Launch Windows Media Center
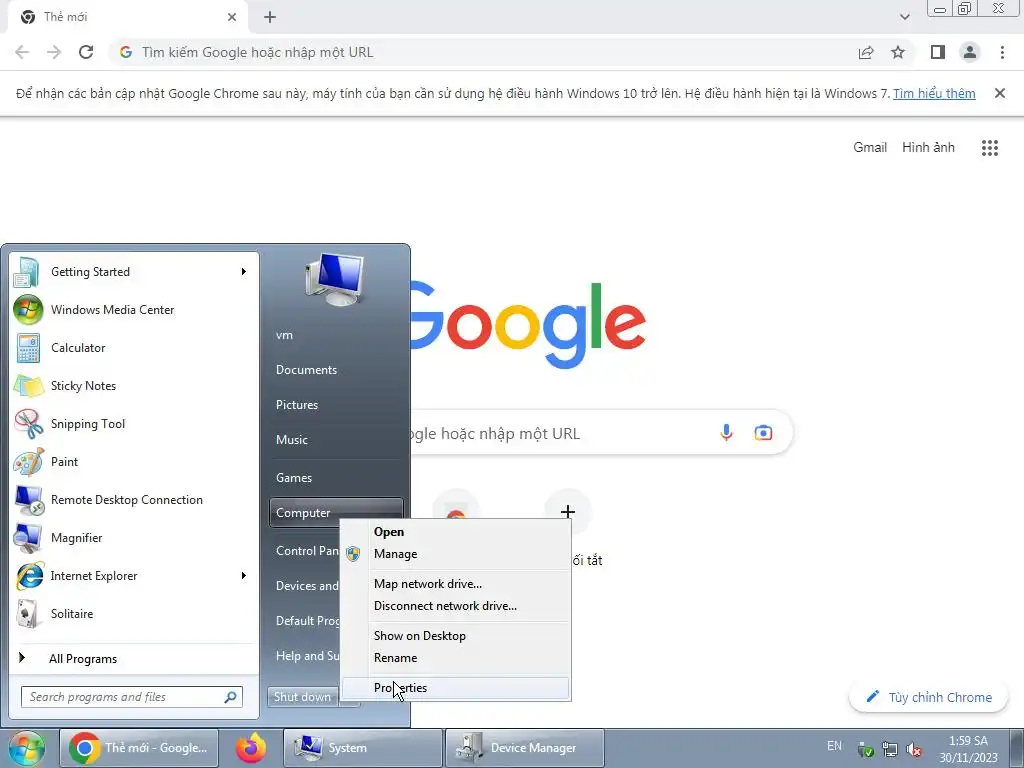 134,310
